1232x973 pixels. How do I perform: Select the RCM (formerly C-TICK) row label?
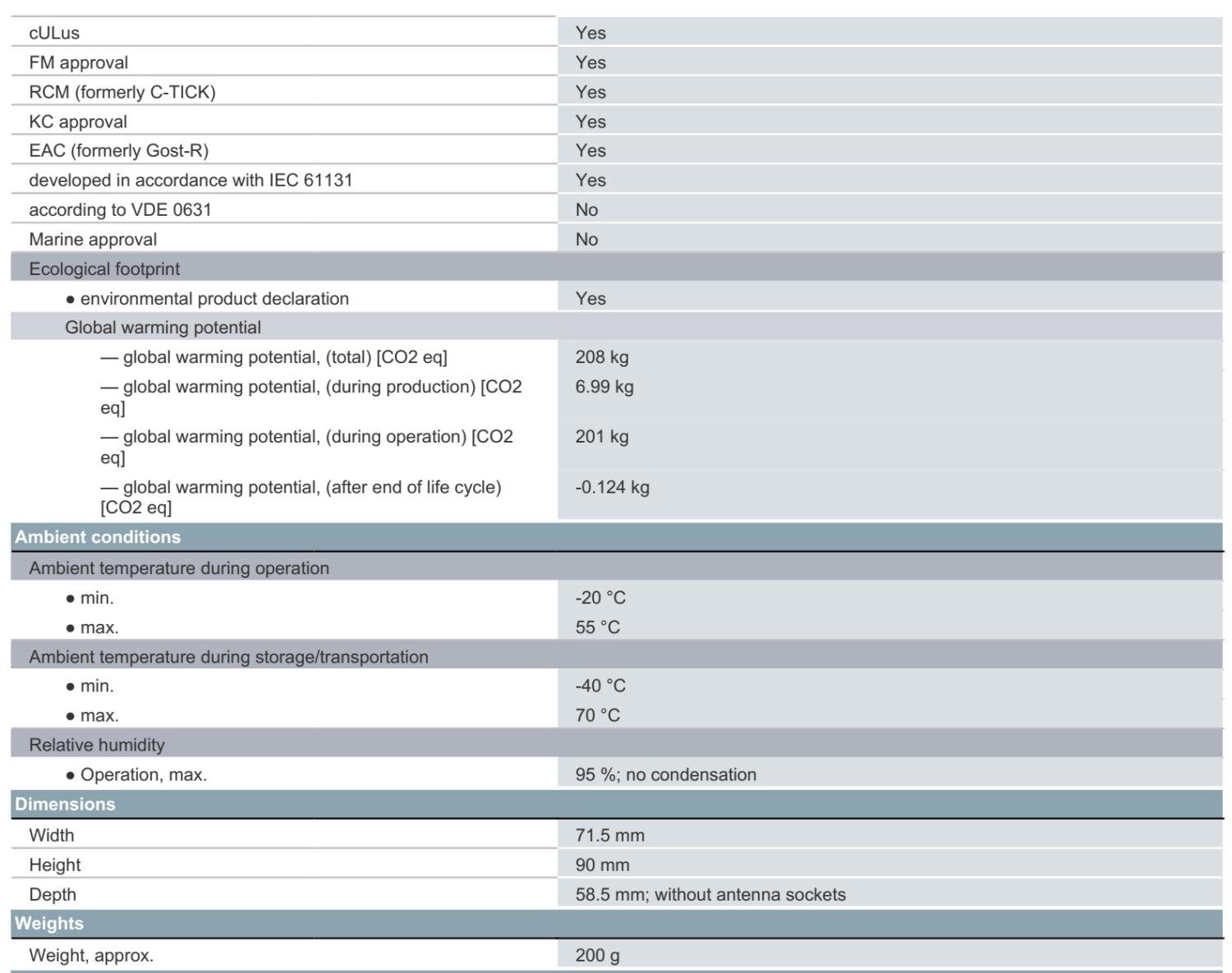122,92
